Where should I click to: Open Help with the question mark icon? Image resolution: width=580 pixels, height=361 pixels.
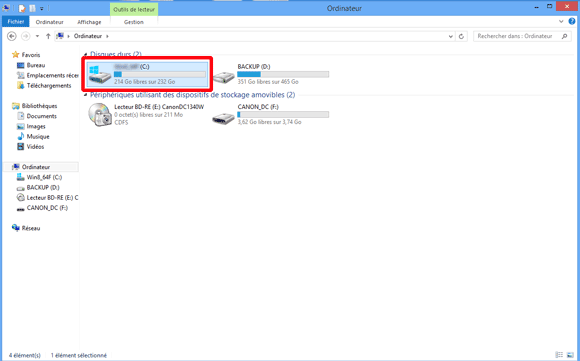pos(572,21)
